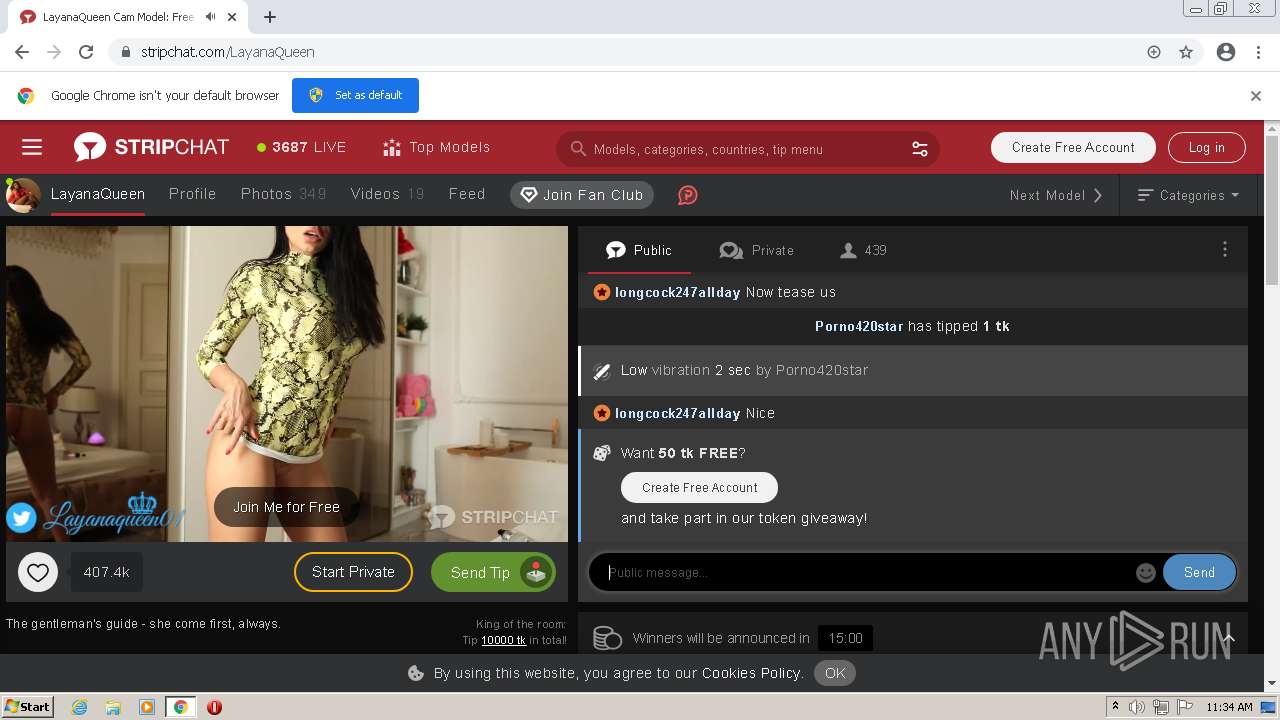Open the search filter settings icon
The width and height of the screenshot is (1280, 720).
click(919, 149)
